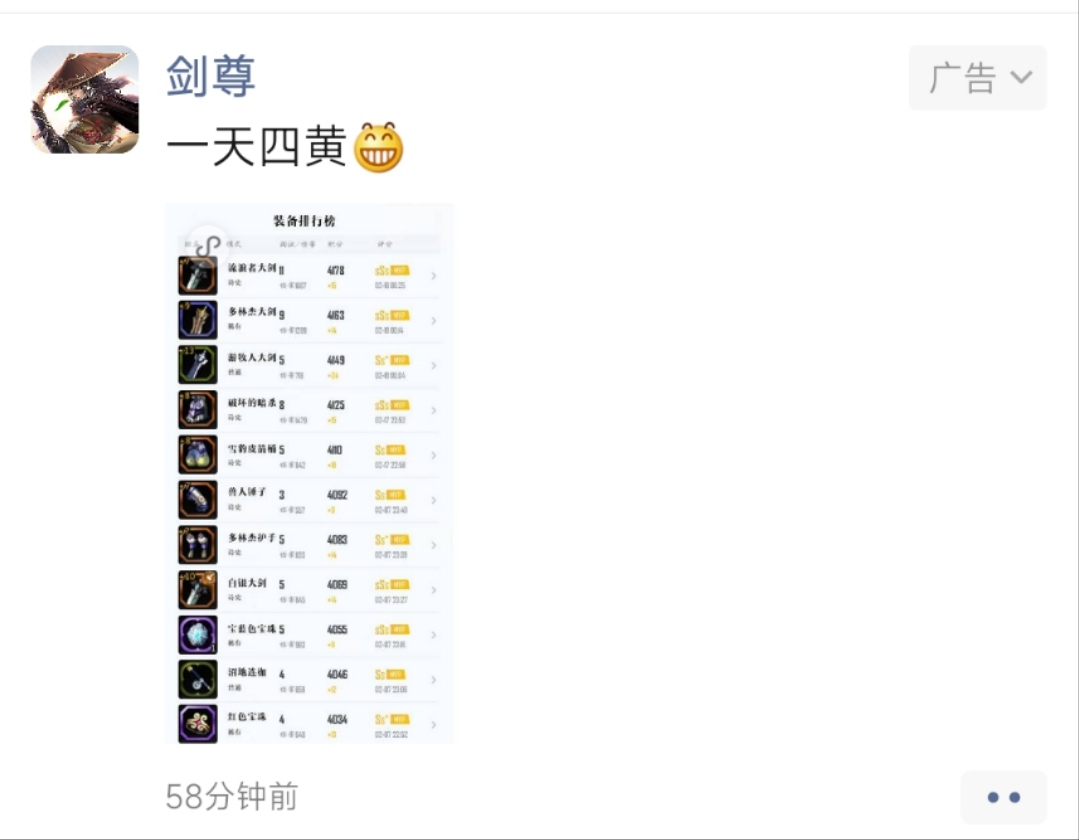
Task: Select the 红色宝珠 ring icon
Action: pos(198,724)
